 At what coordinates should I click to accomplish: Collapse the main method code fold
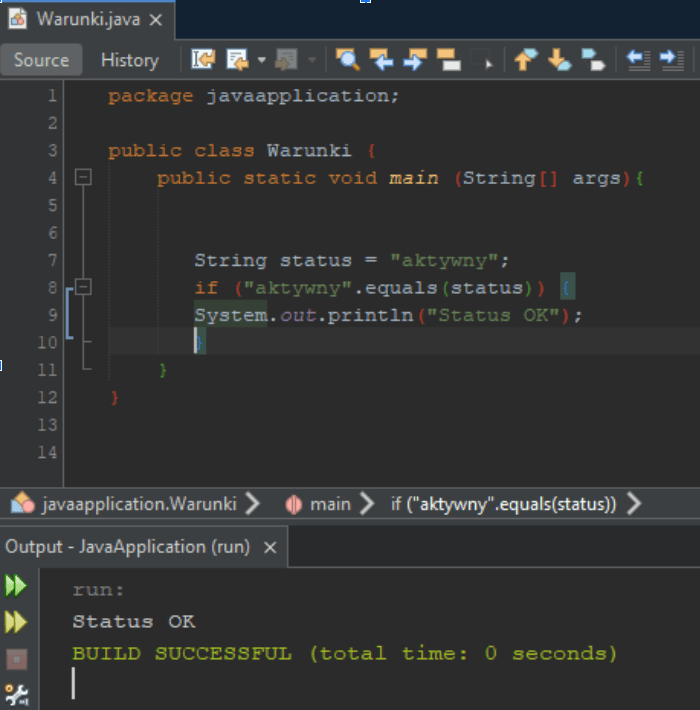[x=84, y=178]
